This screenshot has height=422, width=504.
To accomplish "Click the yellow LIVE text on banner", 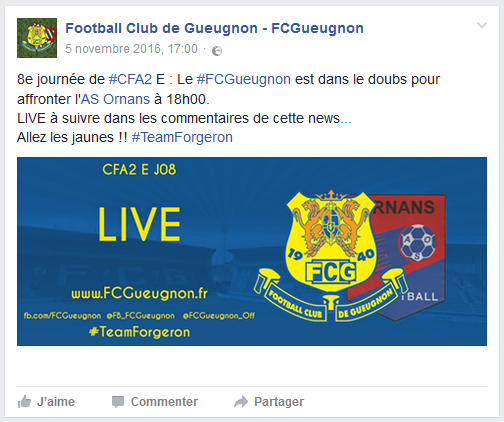I will (x=139, y=224).
